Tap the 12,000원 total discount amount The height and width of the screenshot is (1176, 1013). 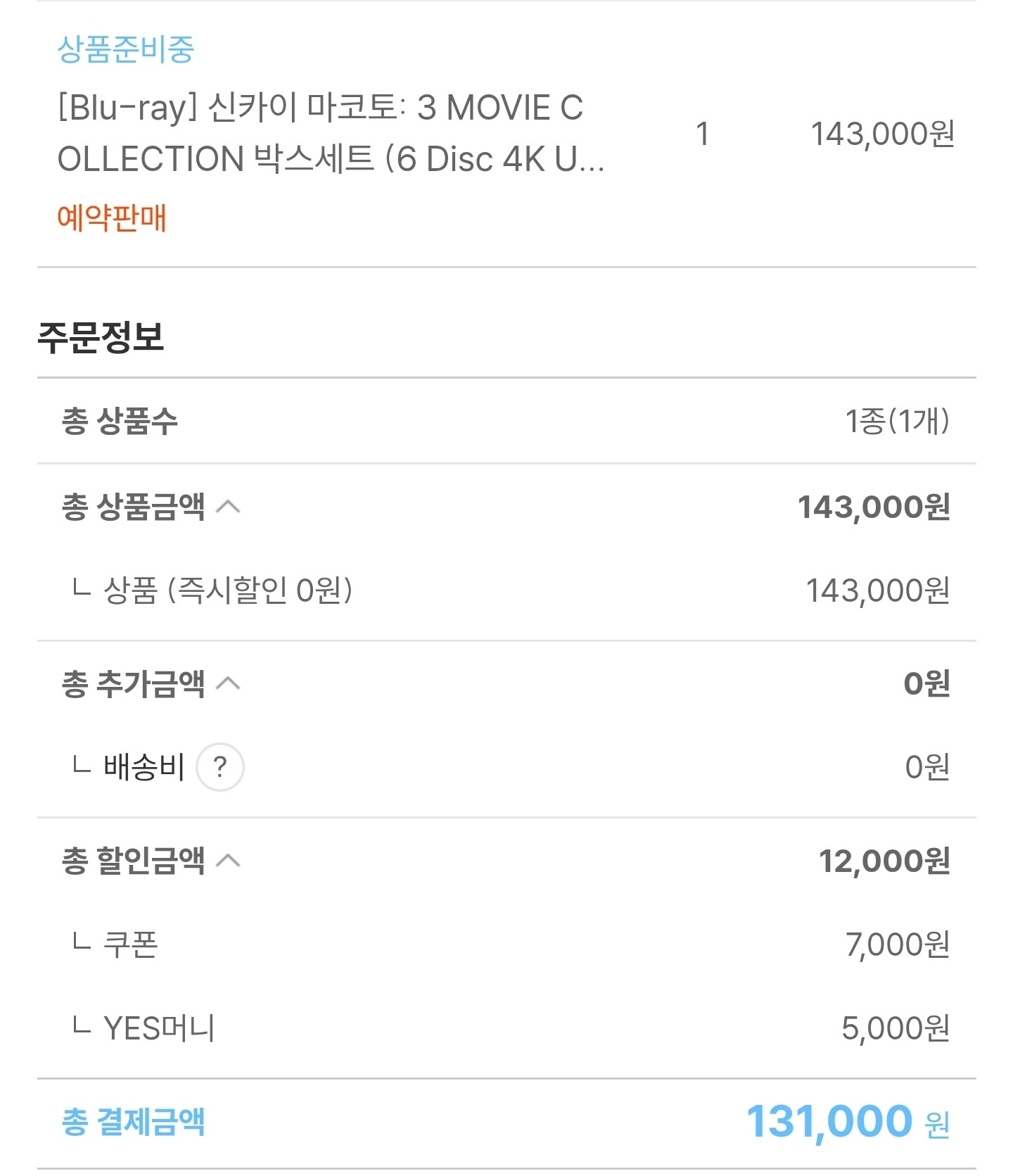point(884,861)
